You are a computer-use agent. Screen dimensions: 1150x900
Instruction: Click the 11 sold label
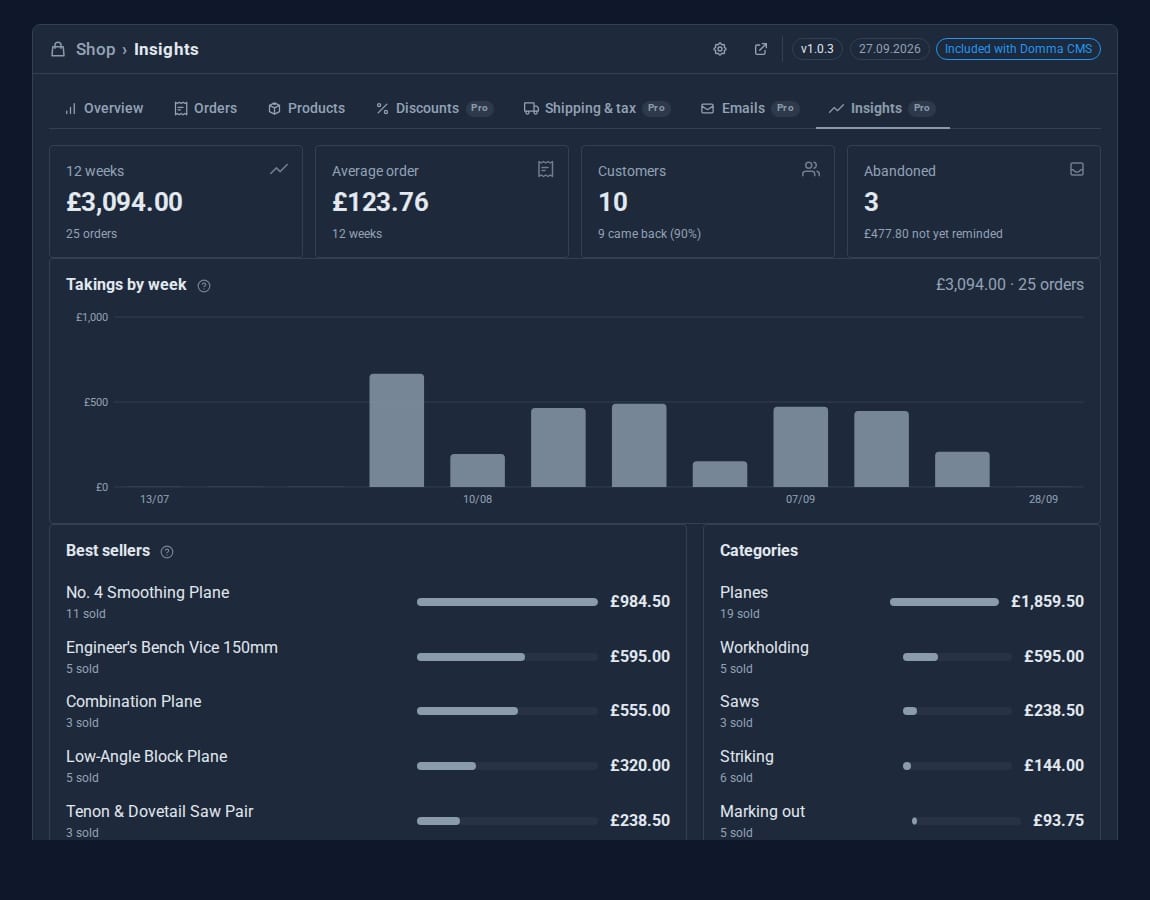pos(86,614)
